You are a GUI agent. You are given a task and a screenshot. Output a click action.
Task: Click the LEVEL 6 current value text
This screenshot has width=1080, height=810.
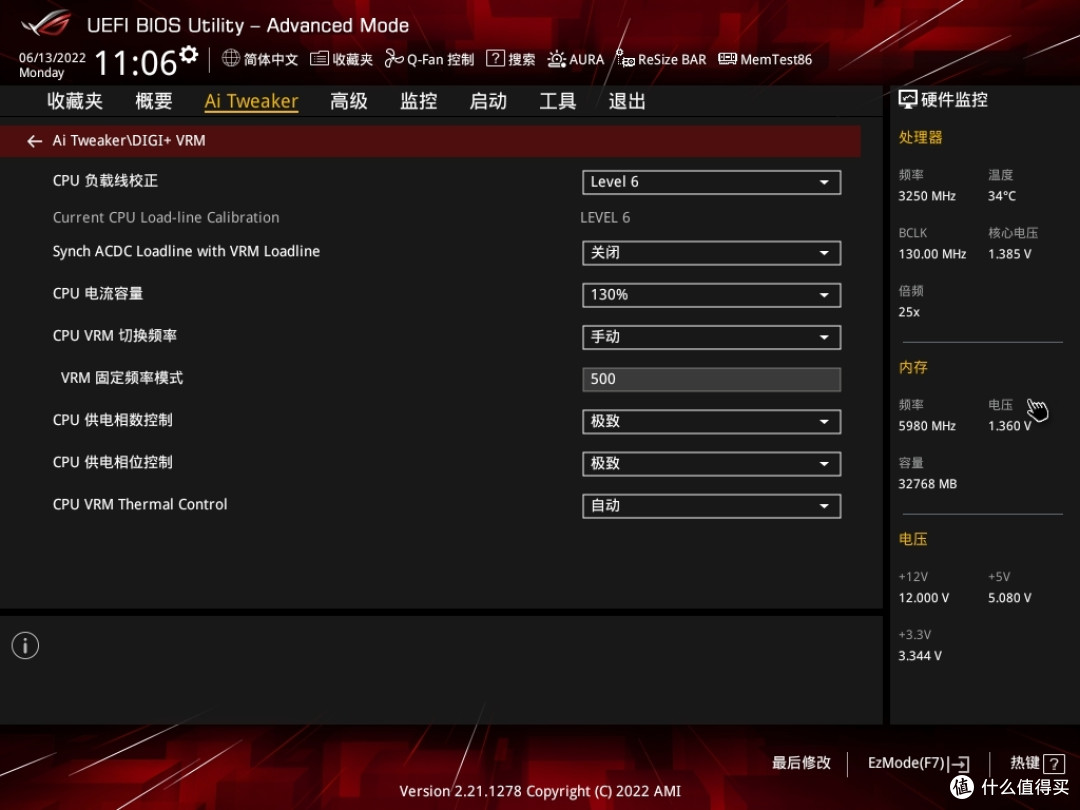[x=605, y=218]
